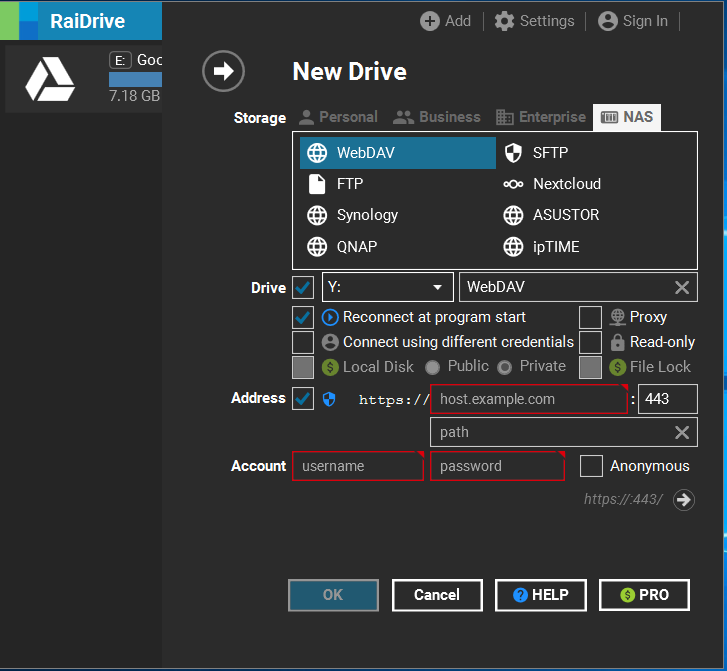Image resolution: width=727 pixels, height=671 pixels.
Task: Click the host.example.com address field
Action: 529,399
